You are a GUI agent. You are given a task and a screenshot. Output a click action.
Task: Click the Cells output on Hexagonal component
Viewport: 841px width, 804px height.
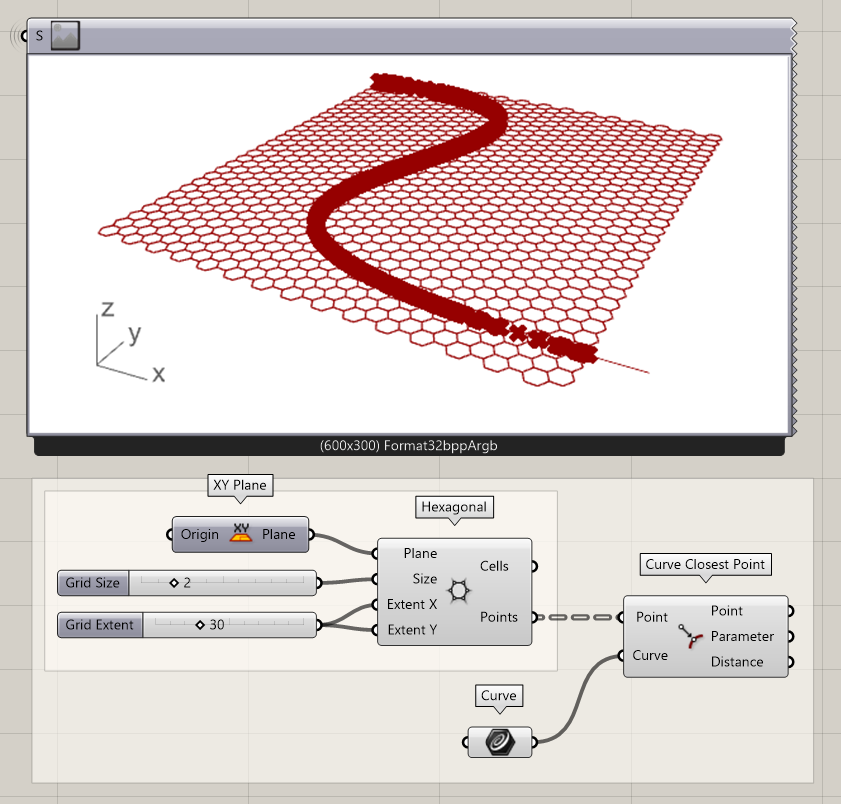coord(494,566)
